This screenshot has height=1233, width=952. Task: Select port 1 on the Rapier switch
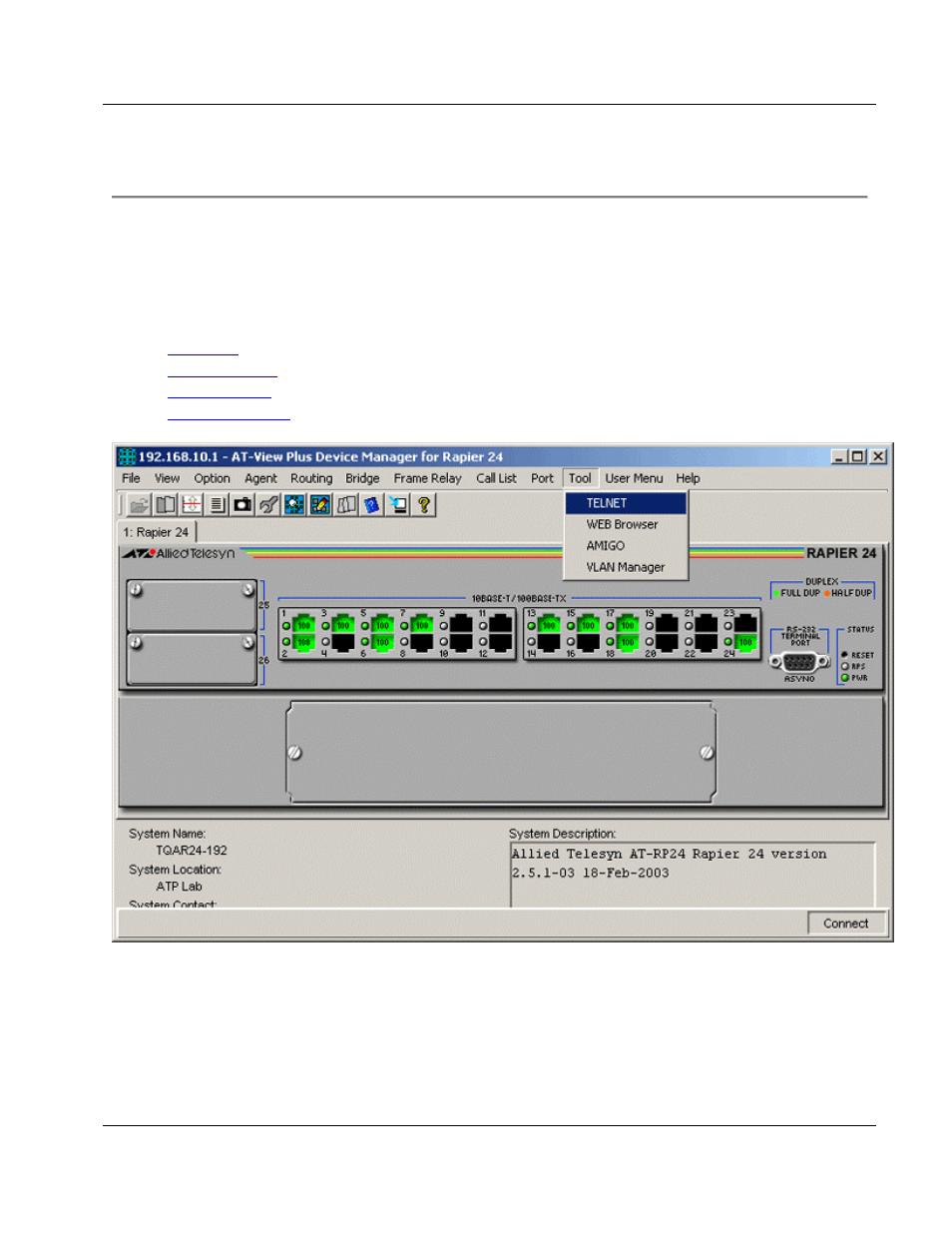pyautogui.click(x=303, y=625)
